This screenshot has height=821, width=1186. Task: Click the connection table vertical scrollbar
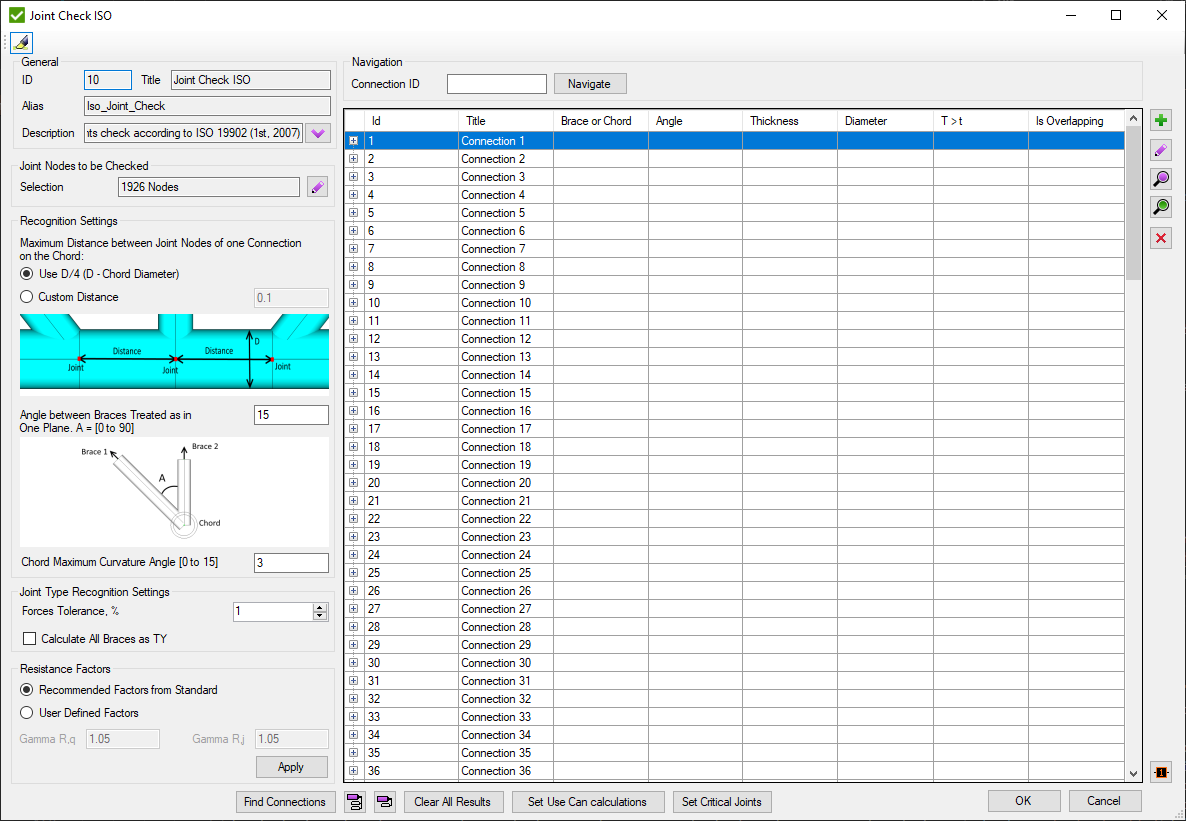click(x=1133, y=450)
